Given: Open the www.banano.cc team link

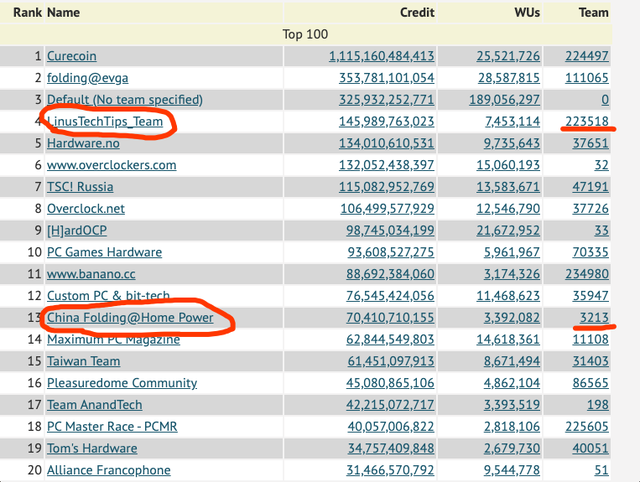Looking at the screenshot, I should tap(91, 274).
